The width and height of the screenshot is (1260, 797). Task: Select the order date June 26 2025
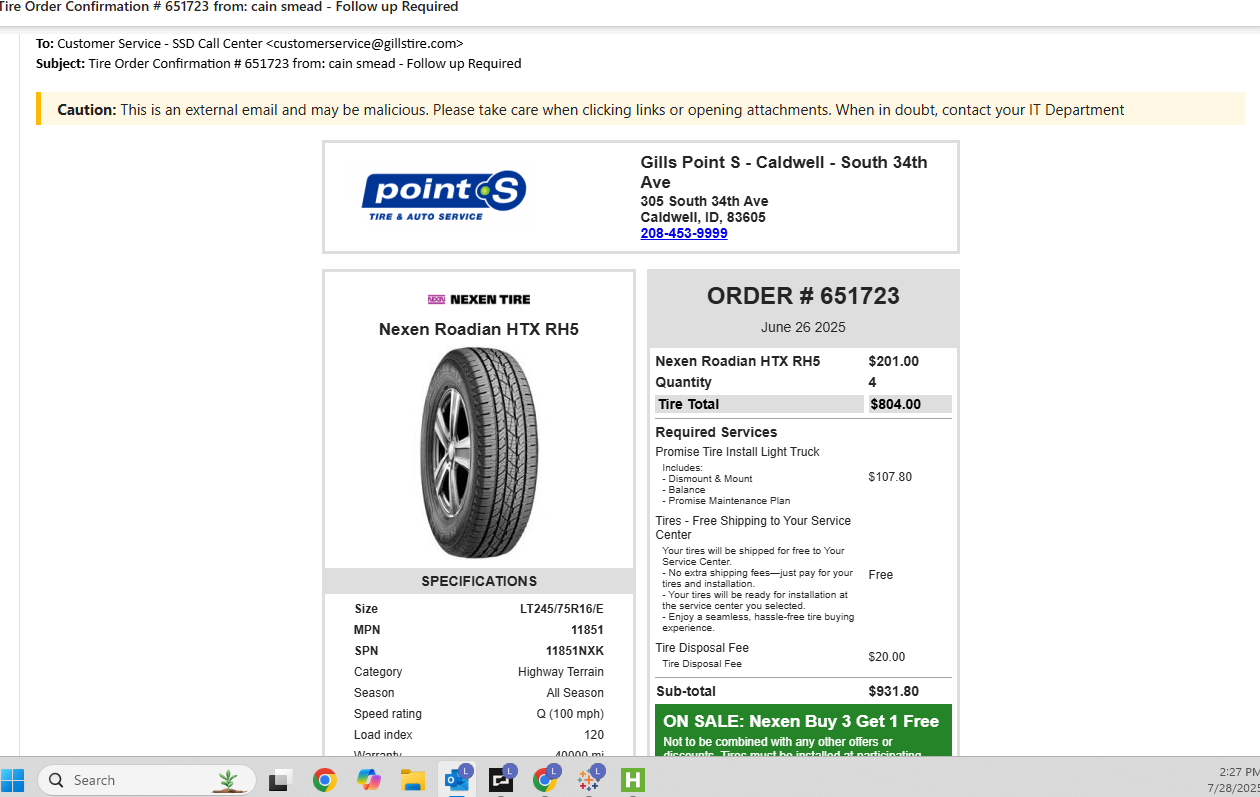pos(803,327)
